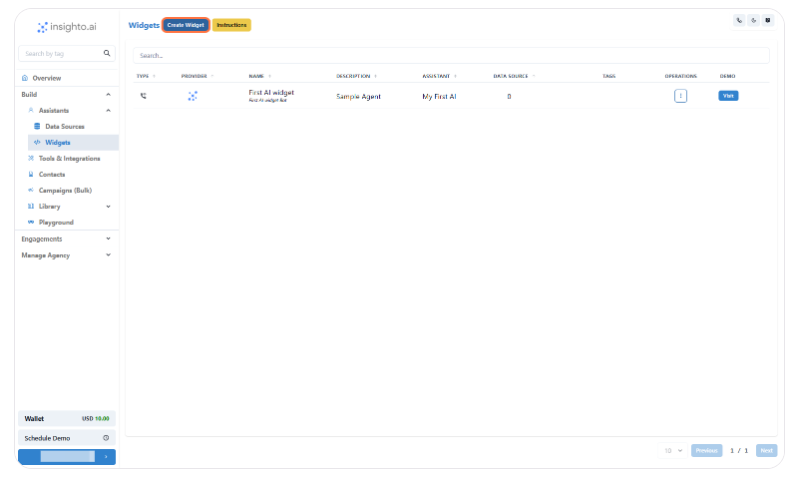Image resolution: width=802 pixels, height=489 pixels.
Task: Click the Contacts icon
Action: [31, 174]
